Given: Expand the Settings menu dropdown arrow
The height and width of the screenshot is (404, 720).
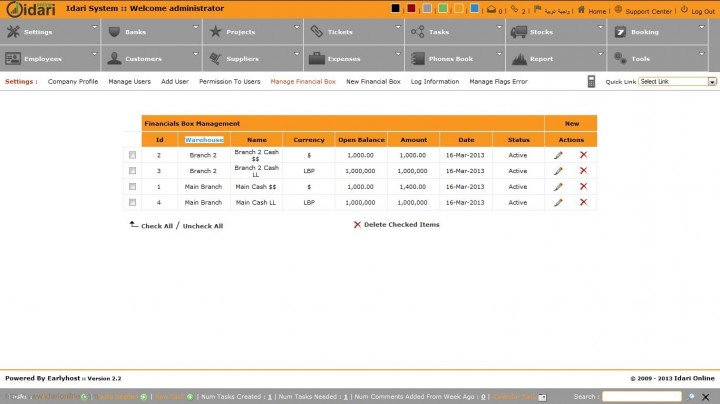Looking at the screenshot, I should click(x=95, y=27).
